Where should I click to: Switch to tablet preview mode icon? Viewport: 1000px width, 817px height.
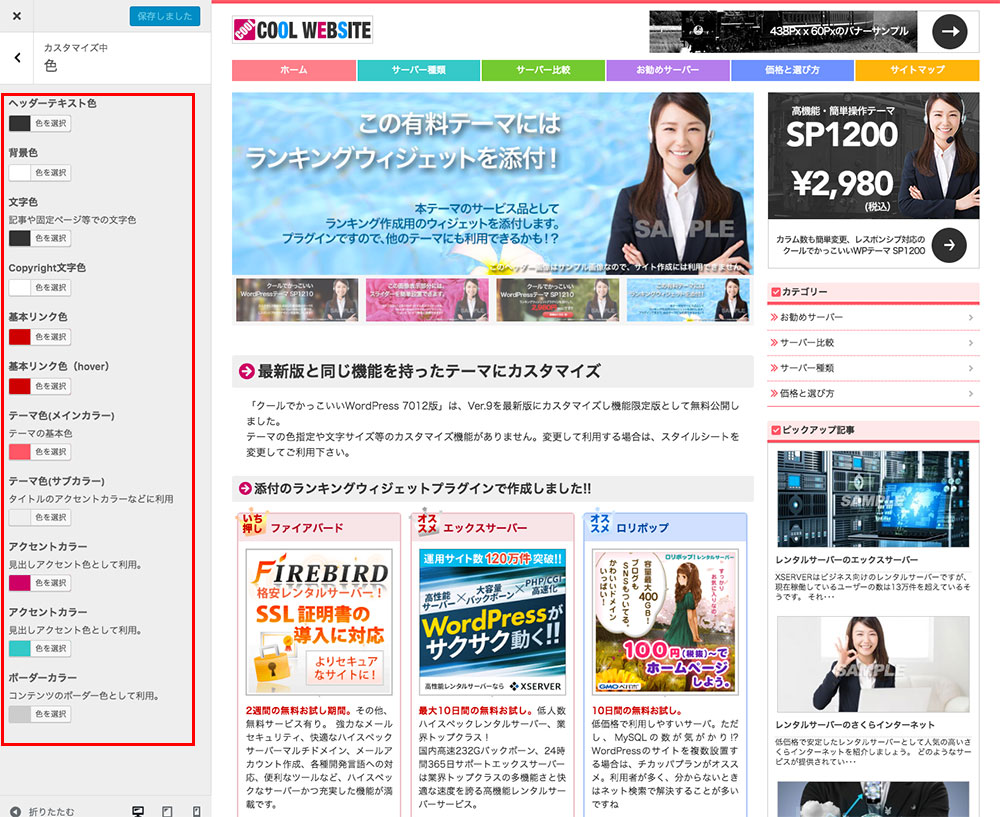click(x=167, y=811)
